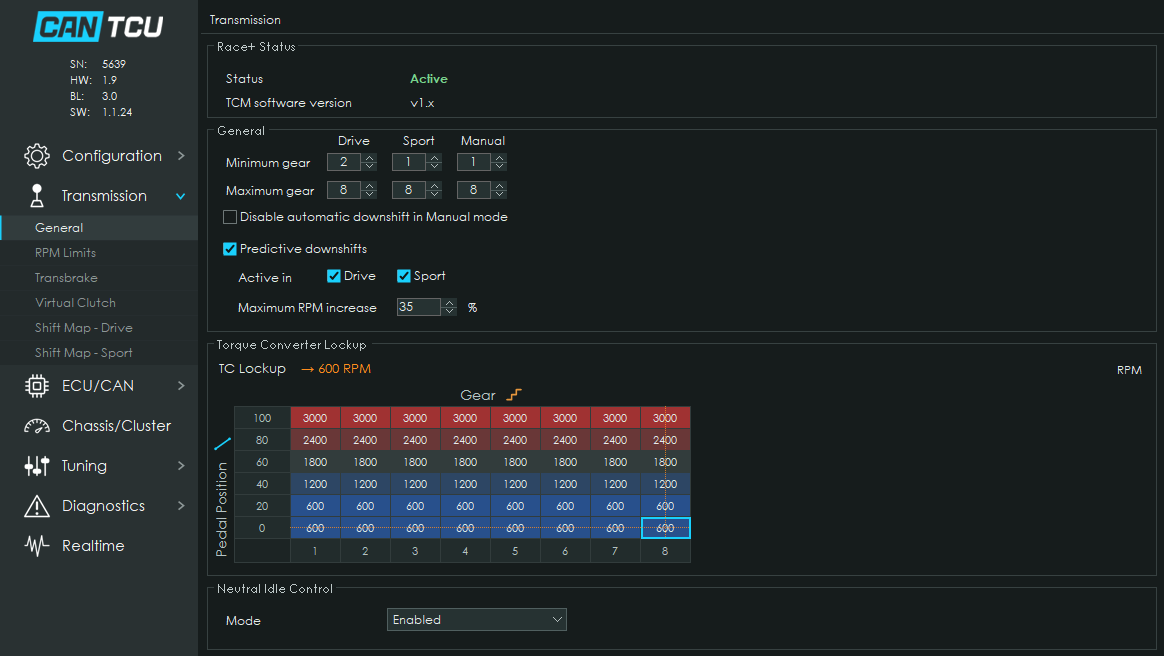Select the gear 1 pedal 100 cell
This screenshot has width=1164, height=656.
315,418
